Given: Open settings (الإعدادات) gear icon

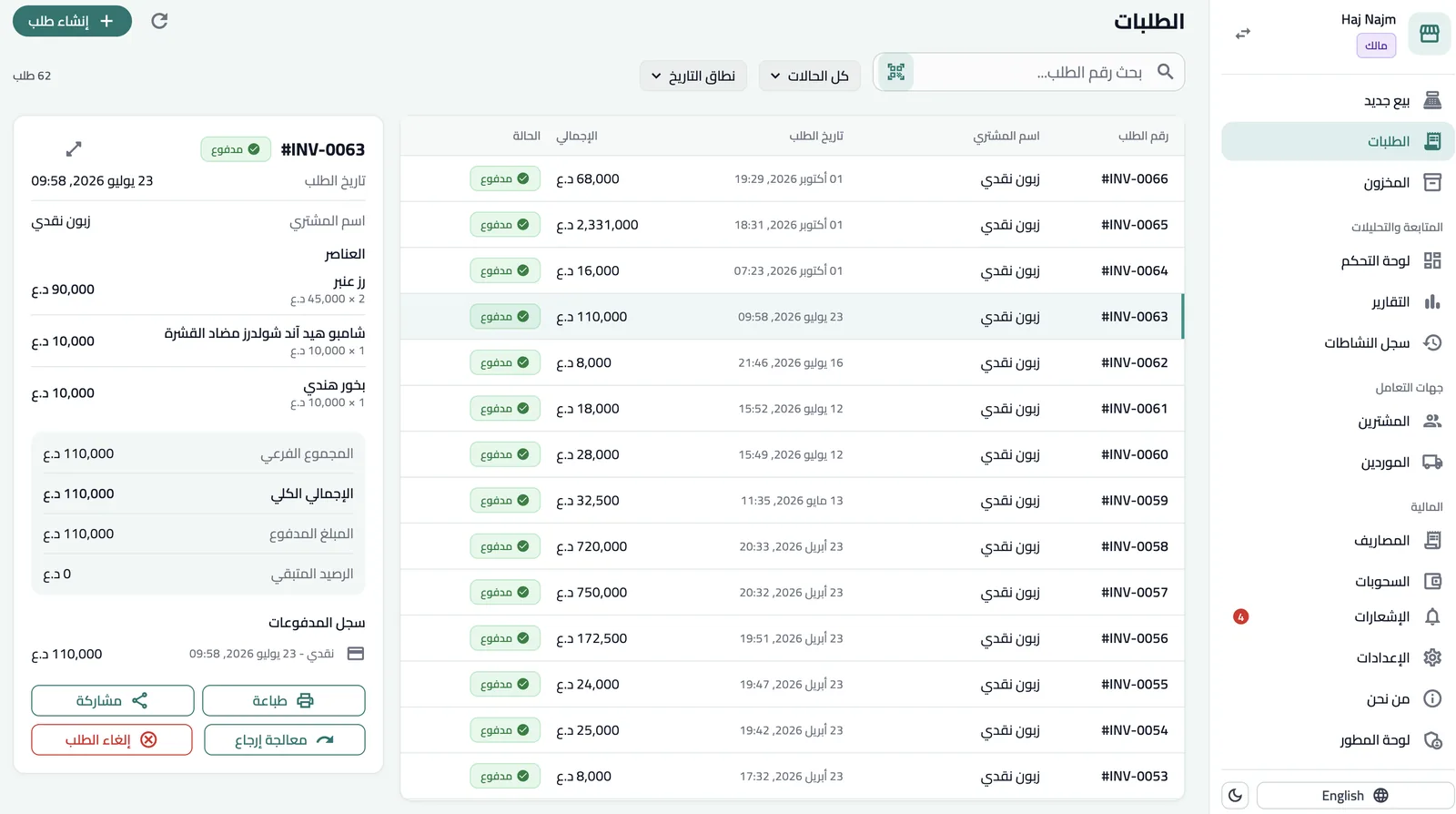Looking at the screenshot, I should click(x=1432, y=657).
